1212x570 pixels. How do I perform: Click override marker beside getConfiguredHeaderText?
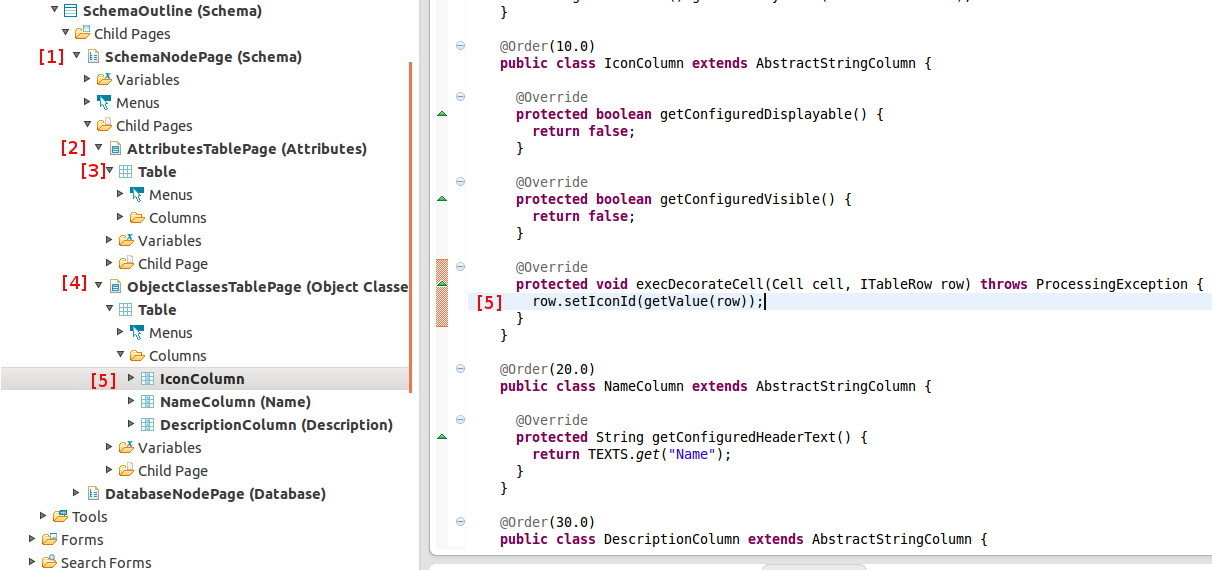click(x=443, y=437)
